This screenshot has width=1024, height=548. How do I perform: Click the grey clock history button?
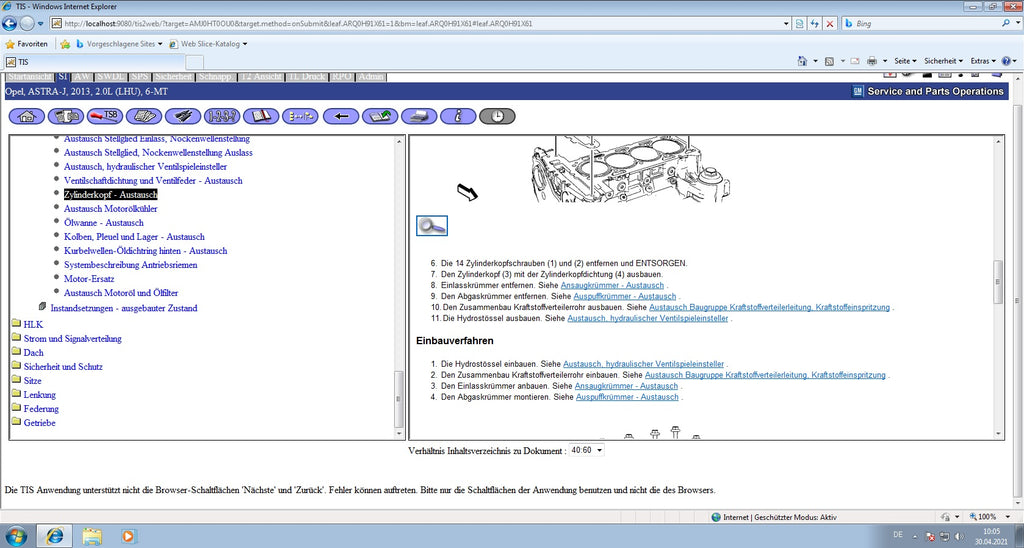(x=497, y=116)
